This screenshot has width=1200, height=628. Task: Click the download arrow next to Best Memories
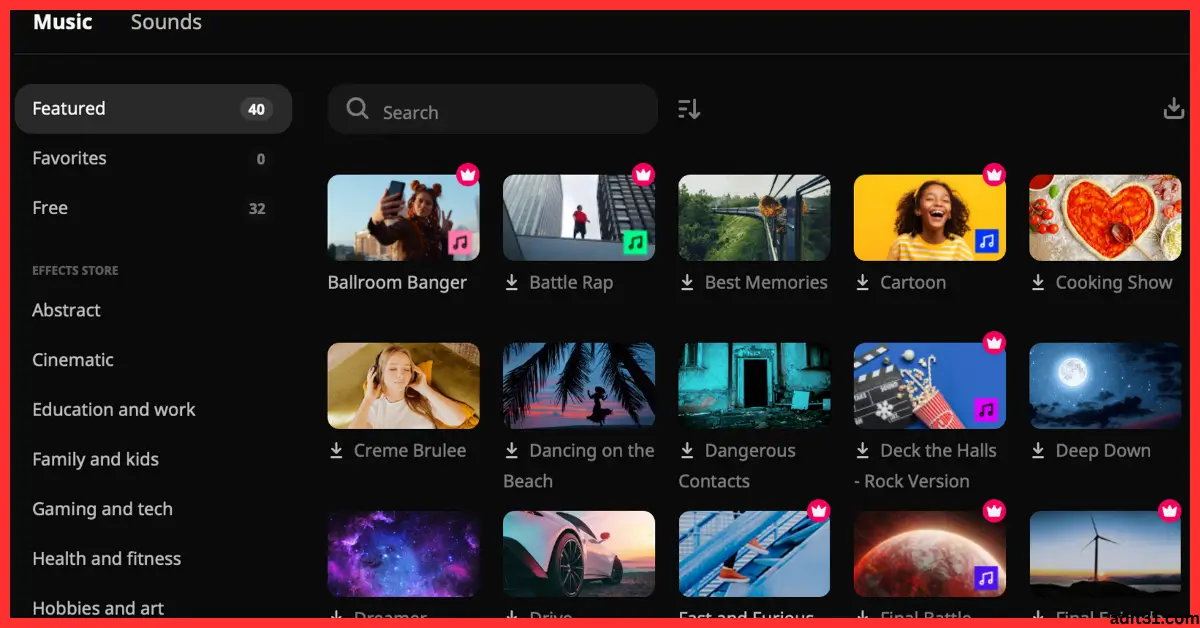click(687, 283)
